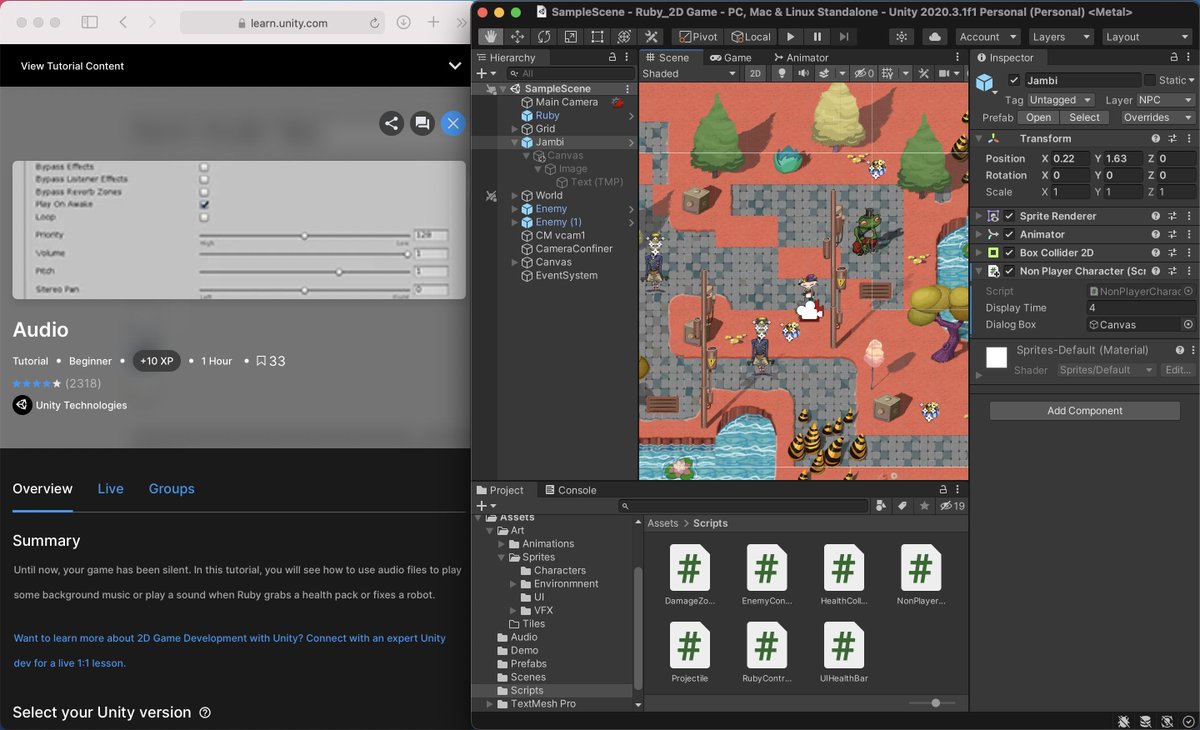The image size is (1200, 730).
Task: Click the share icon on tutorial
Action: (391, 124)
